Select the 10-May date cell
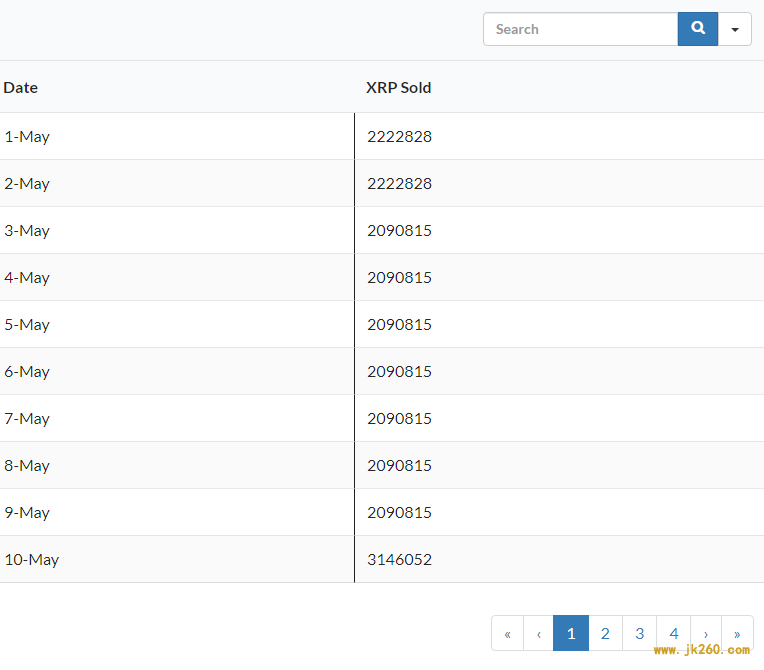Image resolution: width=764 pixels, height=670 pixels. 177,560
